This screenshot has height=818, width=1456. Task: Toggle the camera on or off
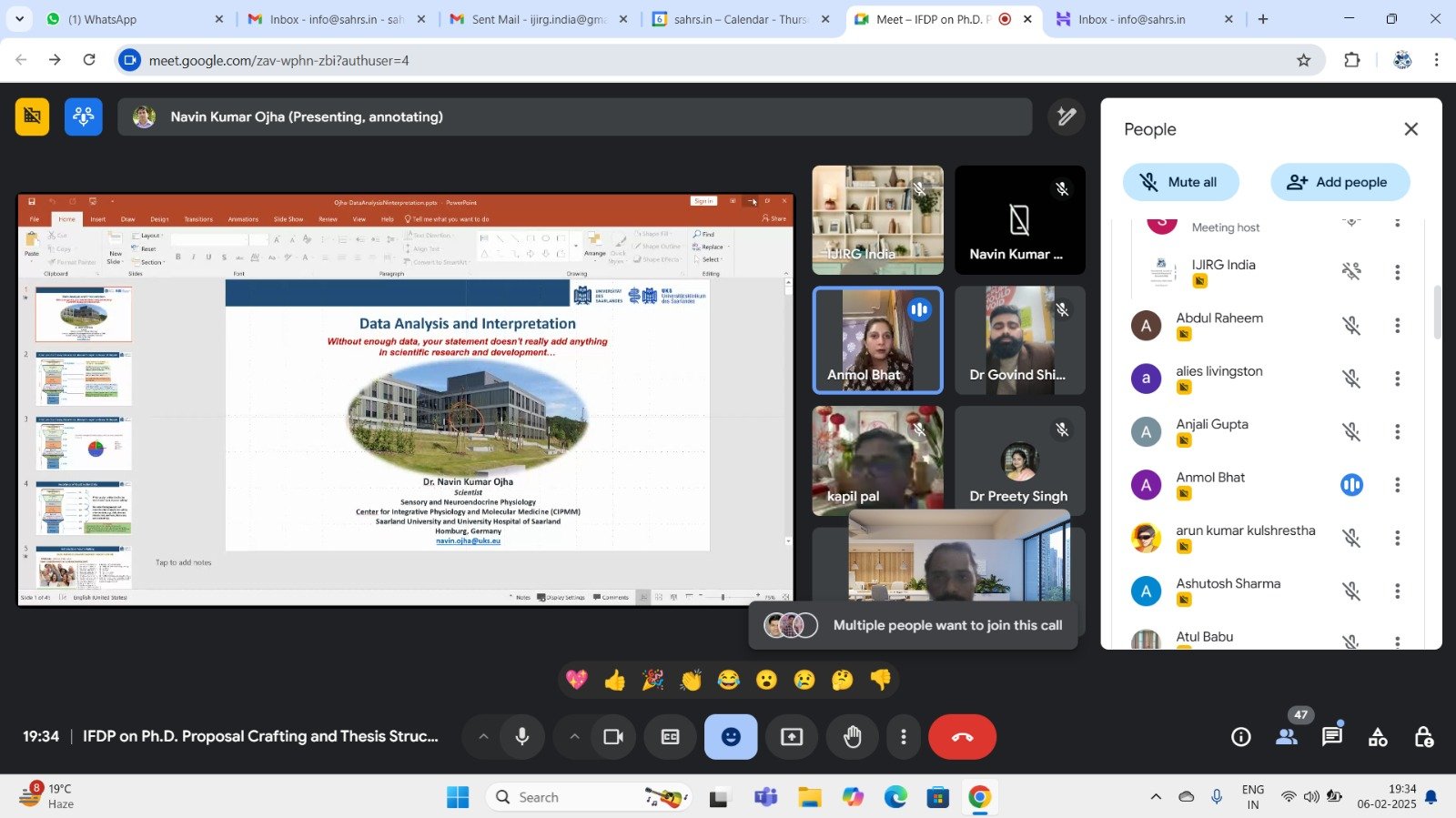[613, 737]
